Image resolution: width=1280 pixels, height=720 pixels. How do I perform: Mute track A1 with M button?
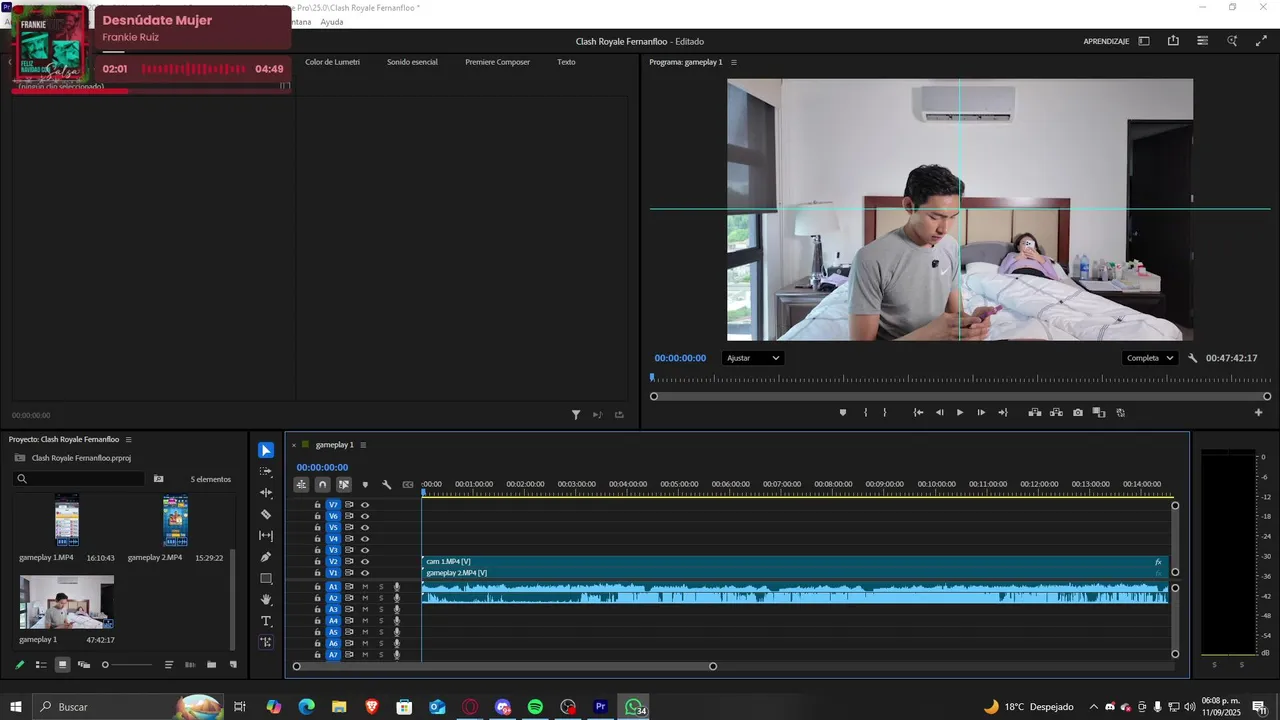tap(365, 587)
